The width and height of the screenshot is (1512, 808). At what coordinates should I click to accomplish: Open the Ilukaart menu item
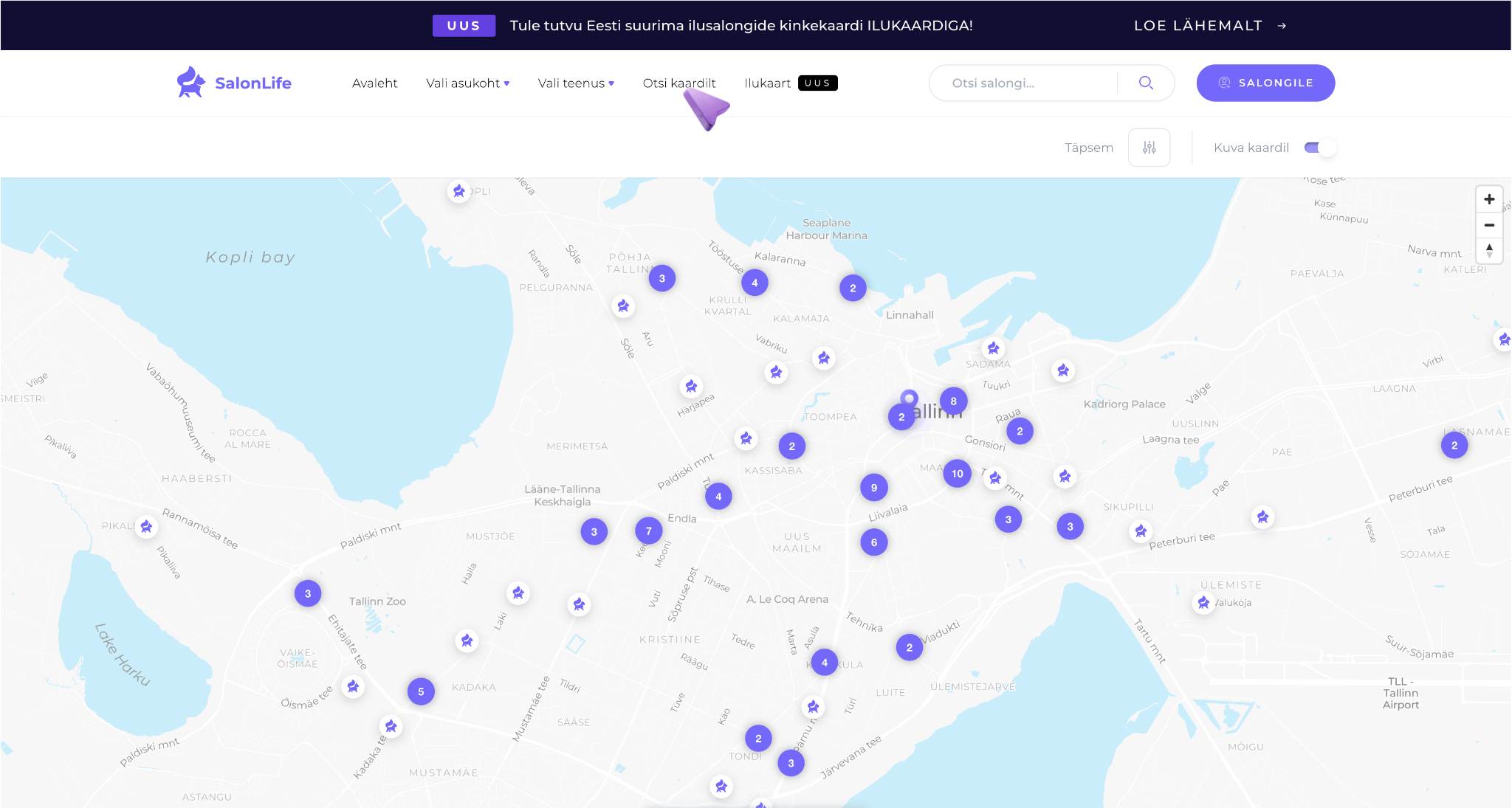click(x=768, y=83)
